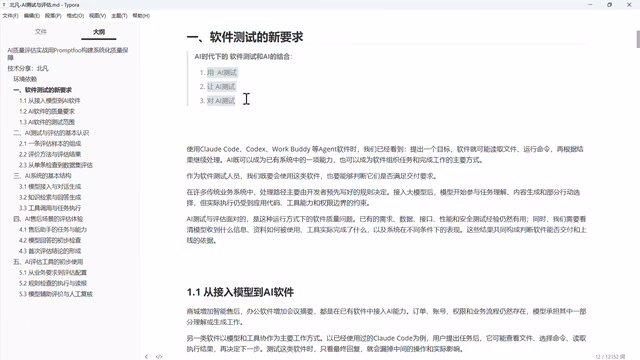This screenshot has height=360, width=640.
Task: Close the Typora window
Action: [x=629, y=5]
